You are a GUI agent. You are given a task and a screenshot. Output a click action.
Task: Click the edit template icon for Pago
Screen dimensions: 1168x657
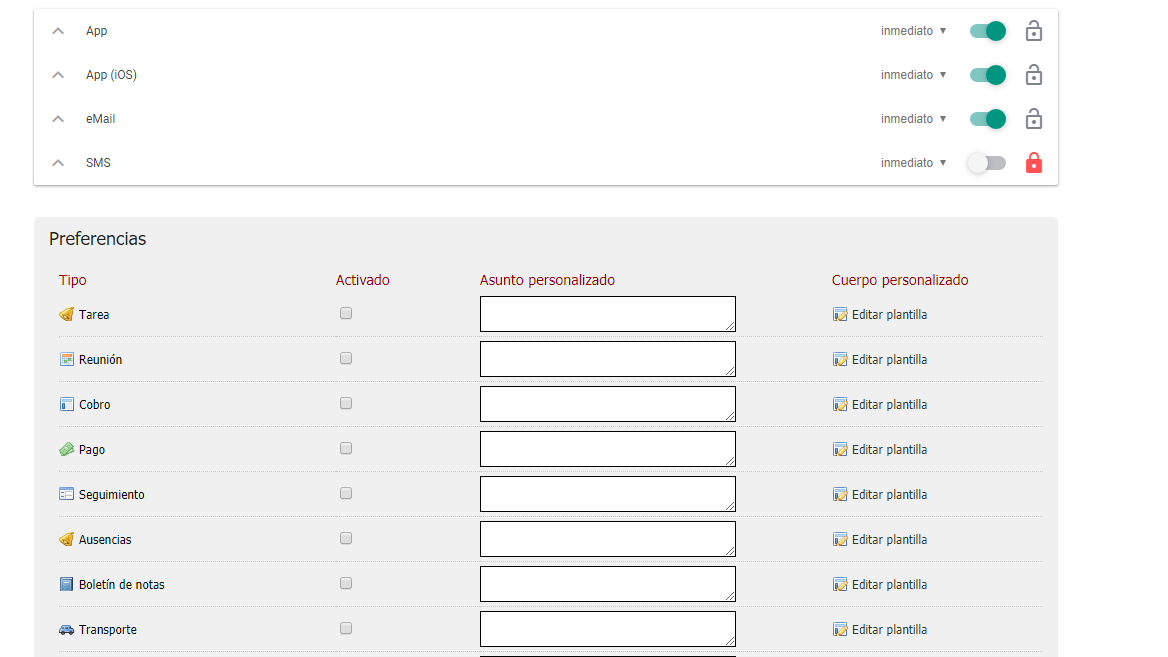tap(840, 449)
